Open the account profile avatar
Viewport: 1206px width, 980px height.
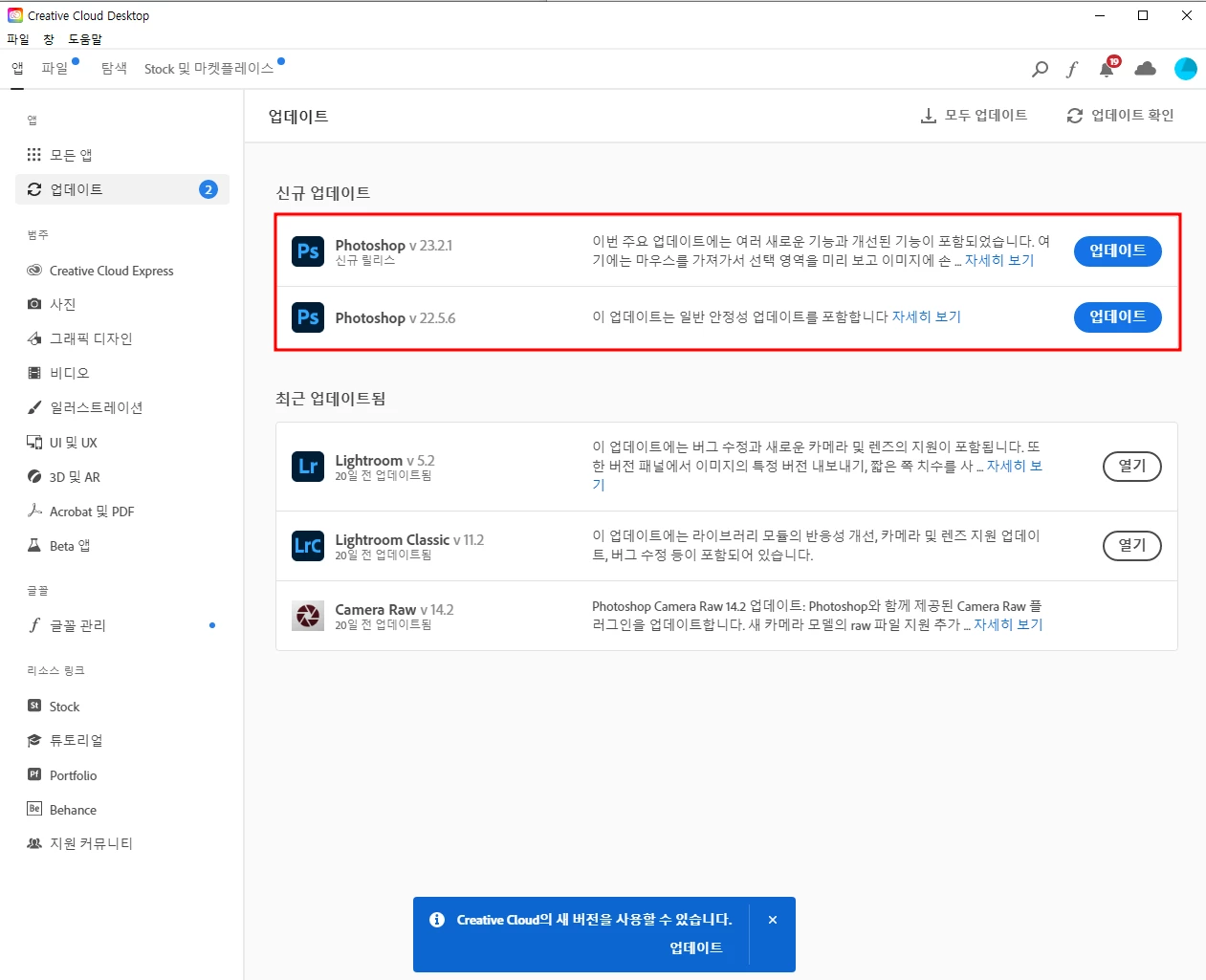(x=1185, y=69)
